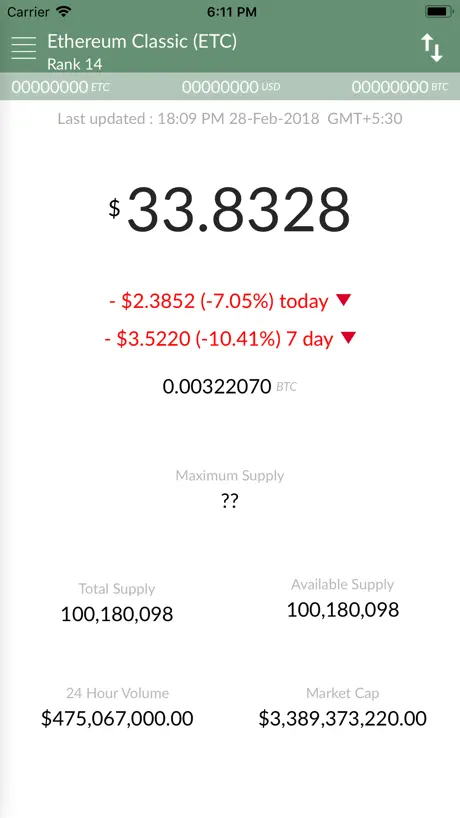Tap the up-down swap arrows icon

pos(432,48)
